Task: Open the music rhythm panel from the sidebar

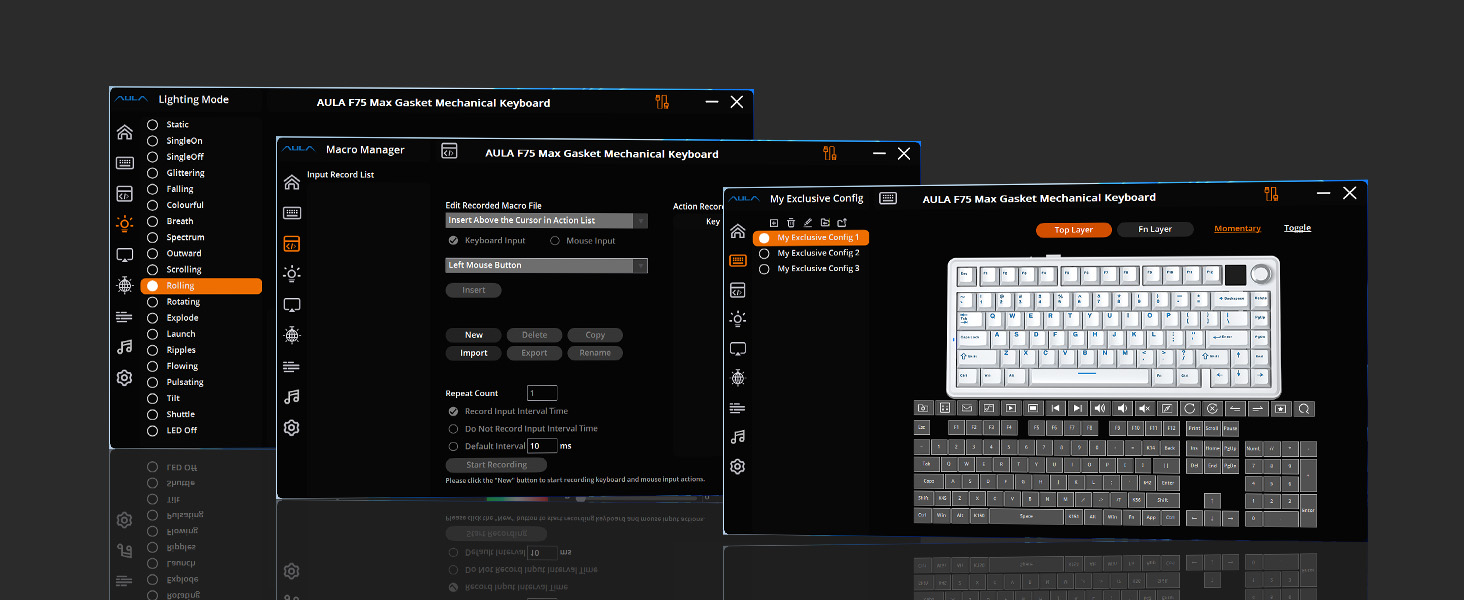Action: point(738,437)
